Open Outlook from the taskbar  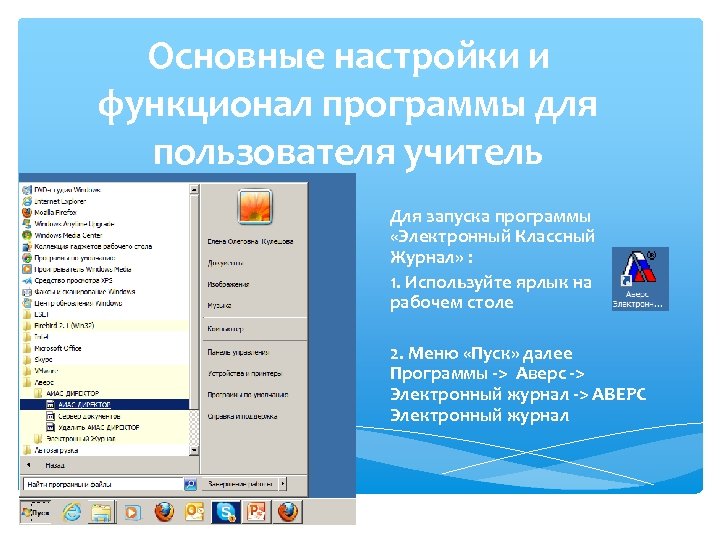[x=194, y=512]
